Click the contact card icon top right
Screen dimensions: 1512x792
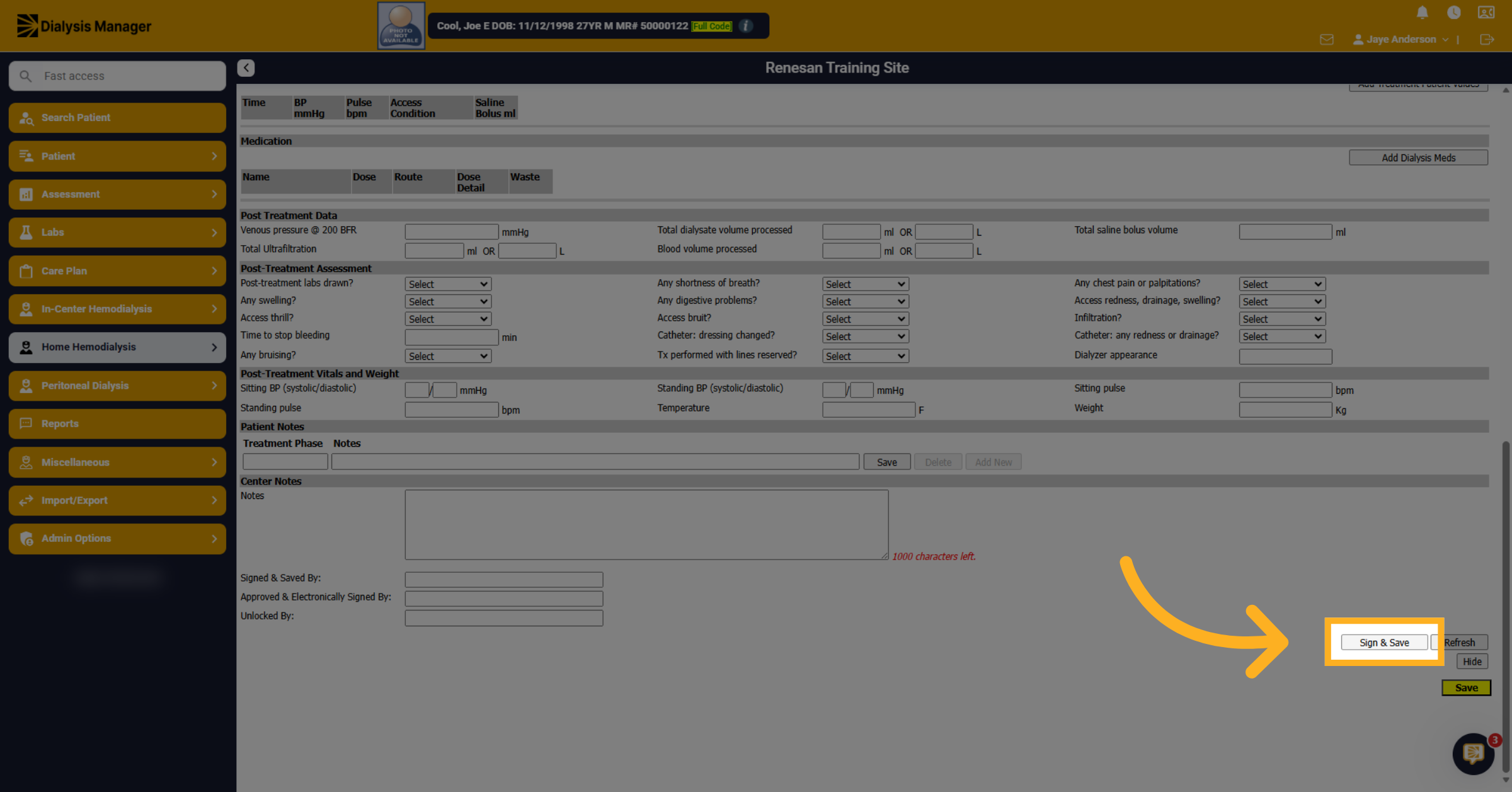click(1486, 13)
